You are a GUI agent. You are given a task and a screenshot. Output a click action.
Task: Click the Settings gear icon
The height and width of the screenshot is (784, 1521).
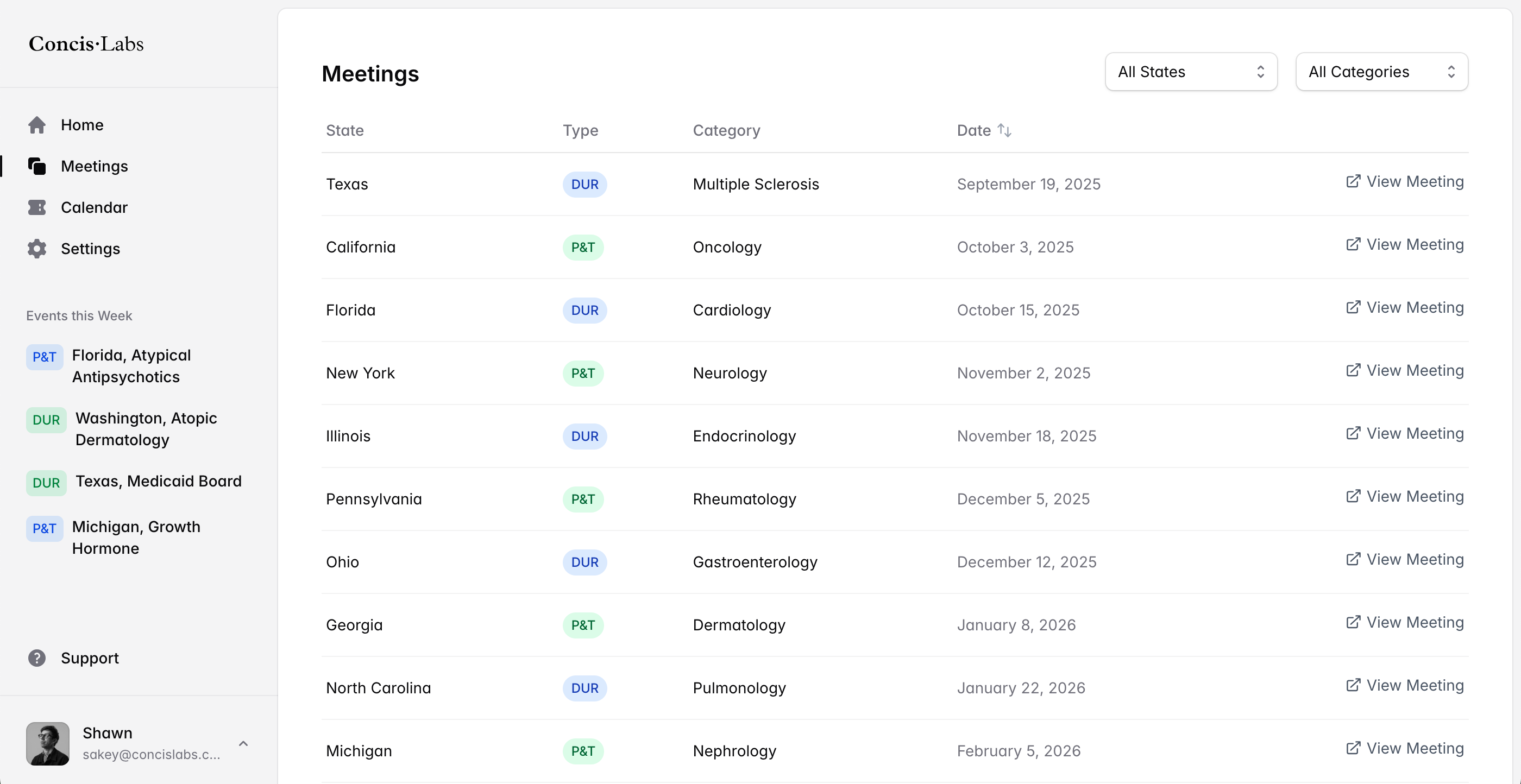pyautogui.click(x=36, y=249)
